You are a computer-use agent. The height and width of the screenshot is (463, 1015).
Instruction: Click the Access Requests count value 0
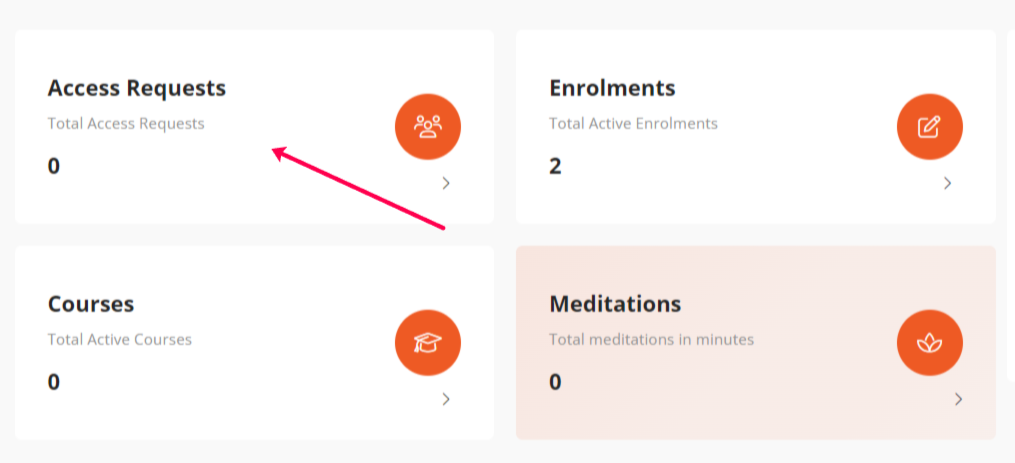54,166
